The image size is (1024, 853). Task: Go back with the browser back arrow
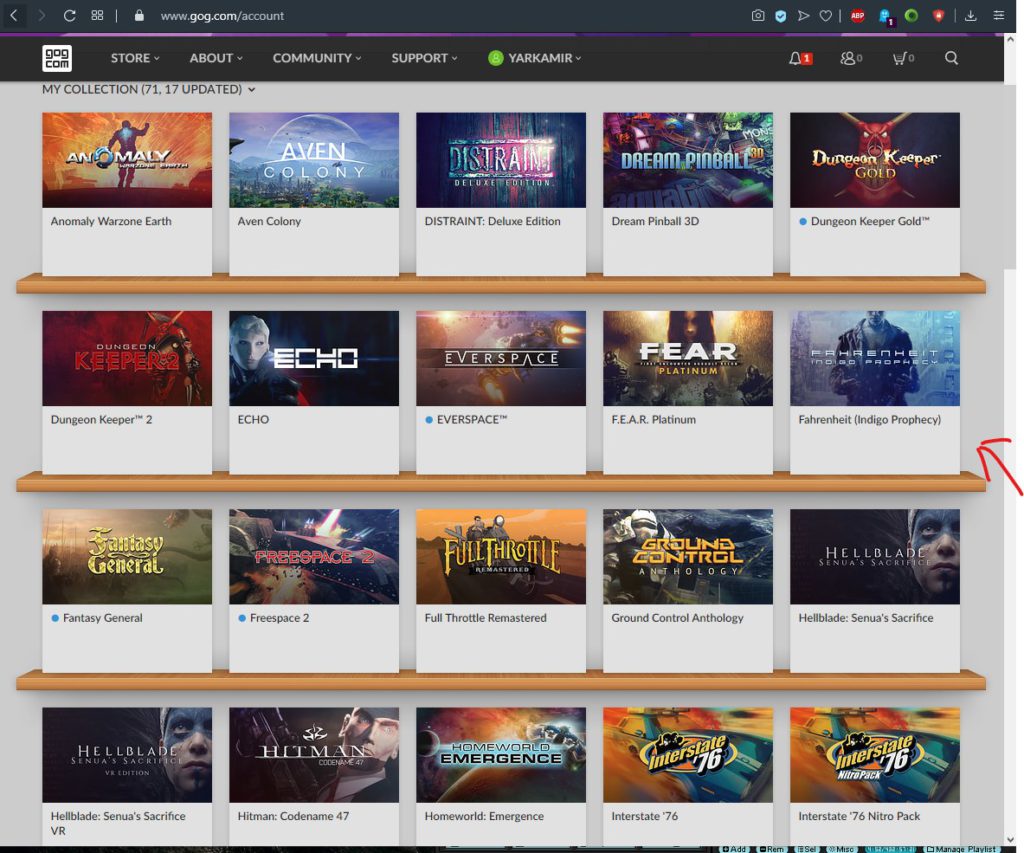tap(14, 15)
